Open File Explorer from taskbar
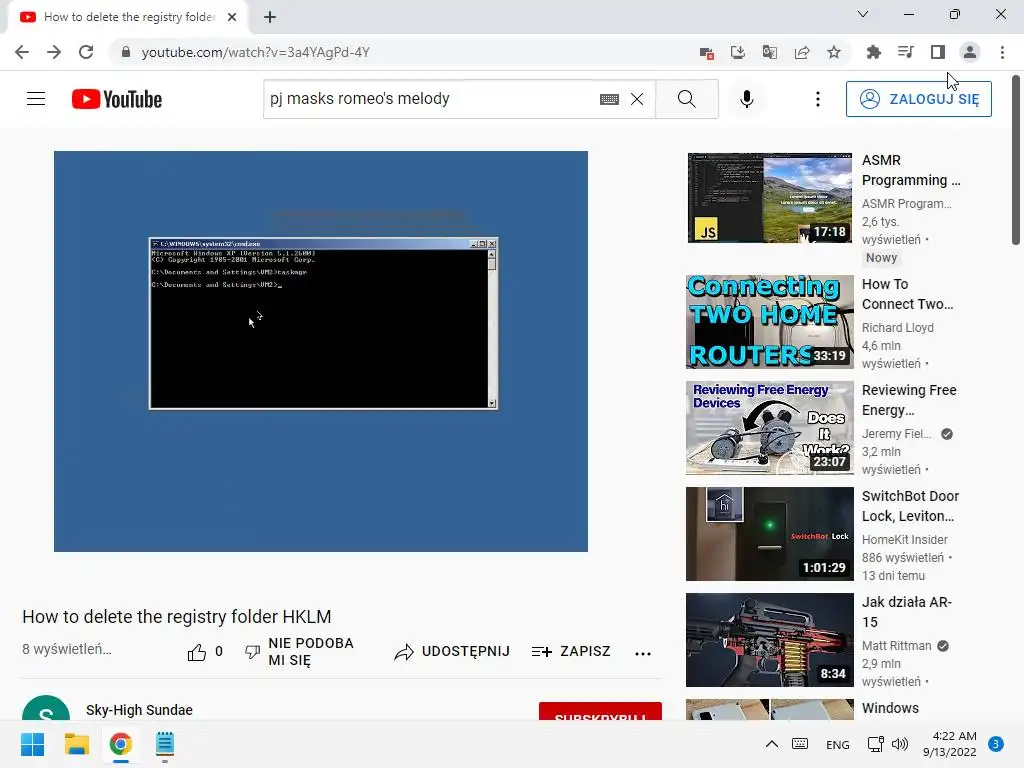 click(76, 744)
